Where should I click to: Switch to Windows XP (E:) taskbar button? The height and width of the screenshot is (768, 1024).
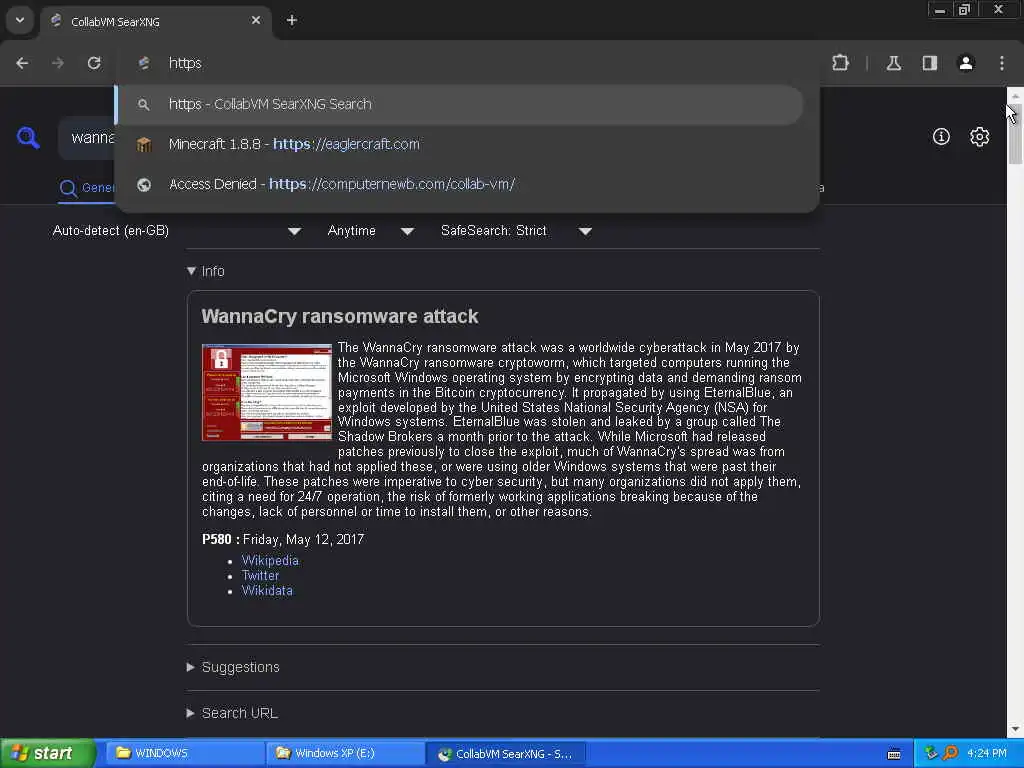345,753
